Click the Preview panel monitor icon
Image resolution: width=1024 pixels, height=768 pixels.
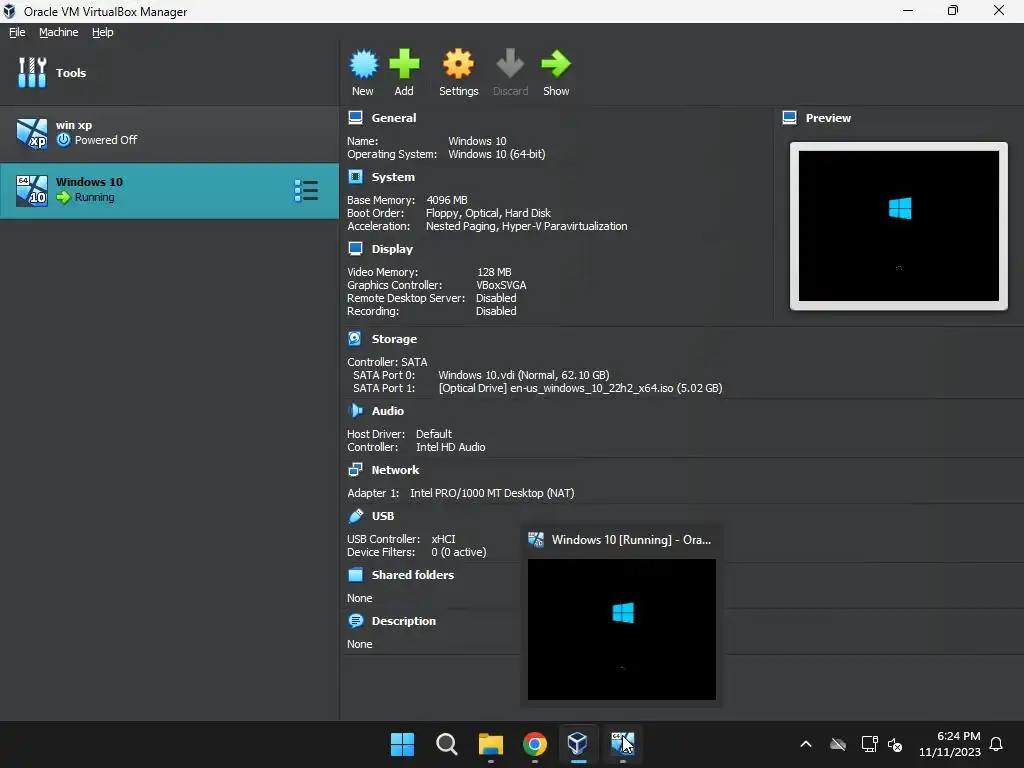click(x=790, y=118)
